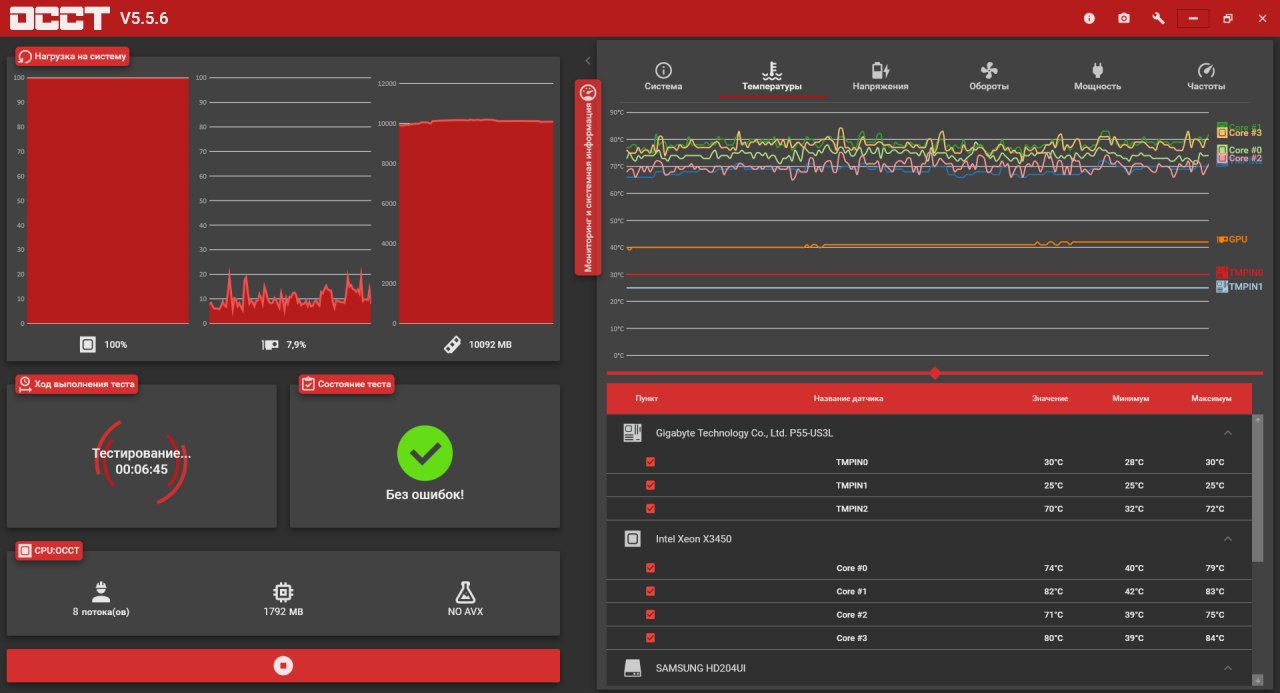The image size is (1280, 693).
Task: Click the Core #3 legend entry
Action: tap(1239, 133)
